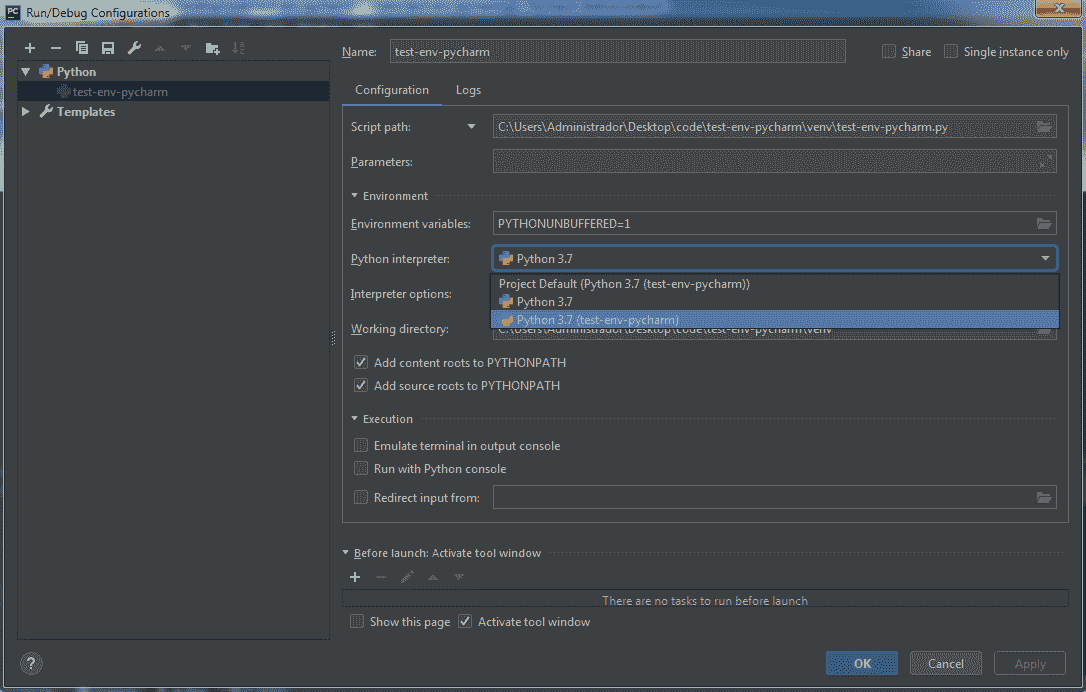
Task: Collapse the Before launch section
Action: [346, 553]
